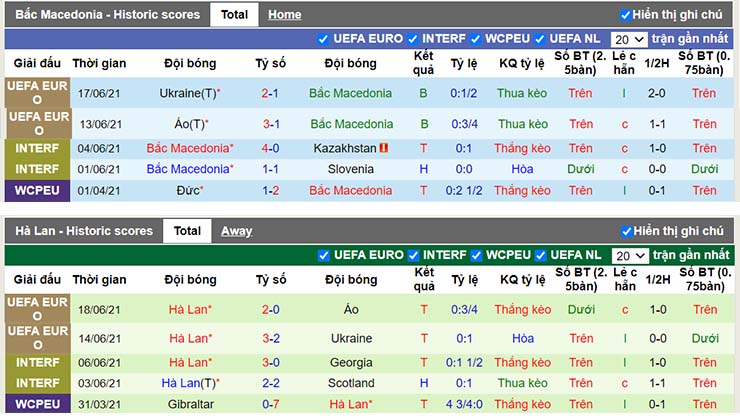Viewport: 740px width, 420px height.
Task: Click date 13/06/21 in Bắc Macedonia table
Action: (x=101, y=124)
